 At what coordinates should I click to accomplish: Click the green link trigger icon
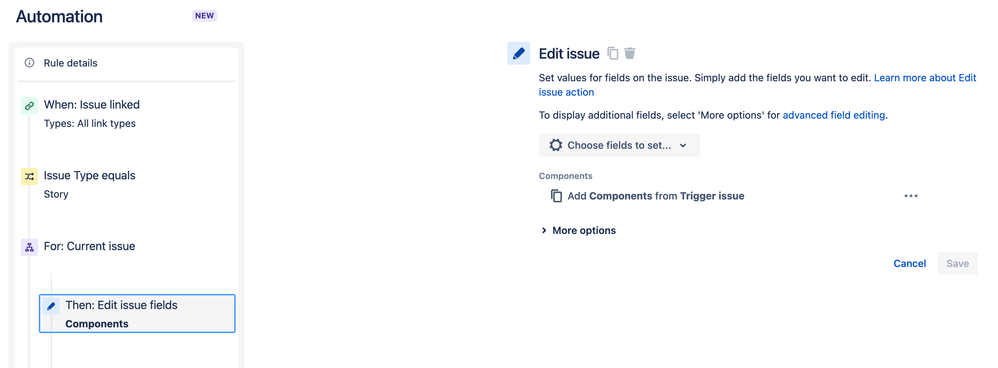[29, 106]
